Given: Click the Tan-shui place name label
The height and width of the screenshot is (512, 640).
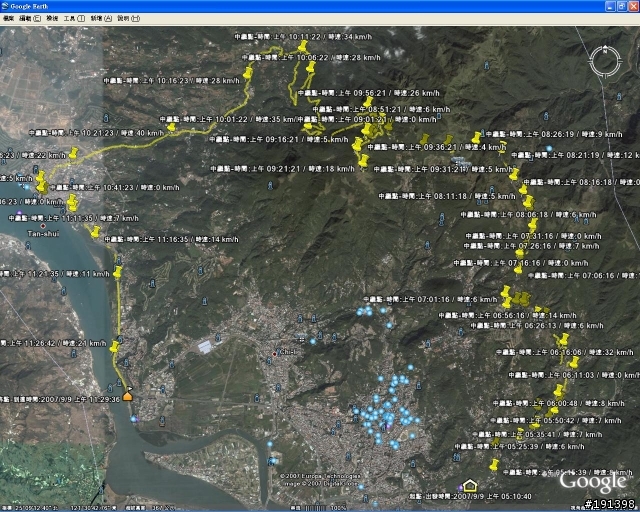Looking at the screenshot, I should pyautogui.click(x=43, y=234).
